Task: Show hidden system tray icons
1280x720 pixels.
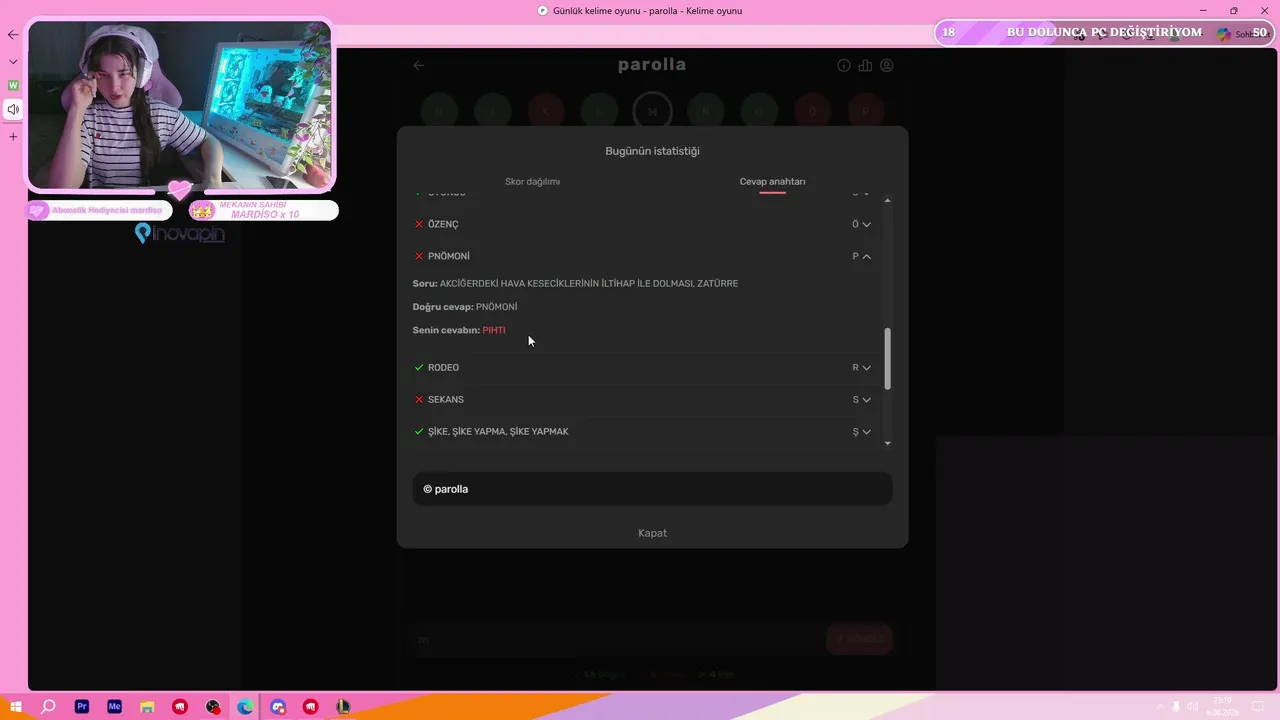Action: tap(1160, 707)
